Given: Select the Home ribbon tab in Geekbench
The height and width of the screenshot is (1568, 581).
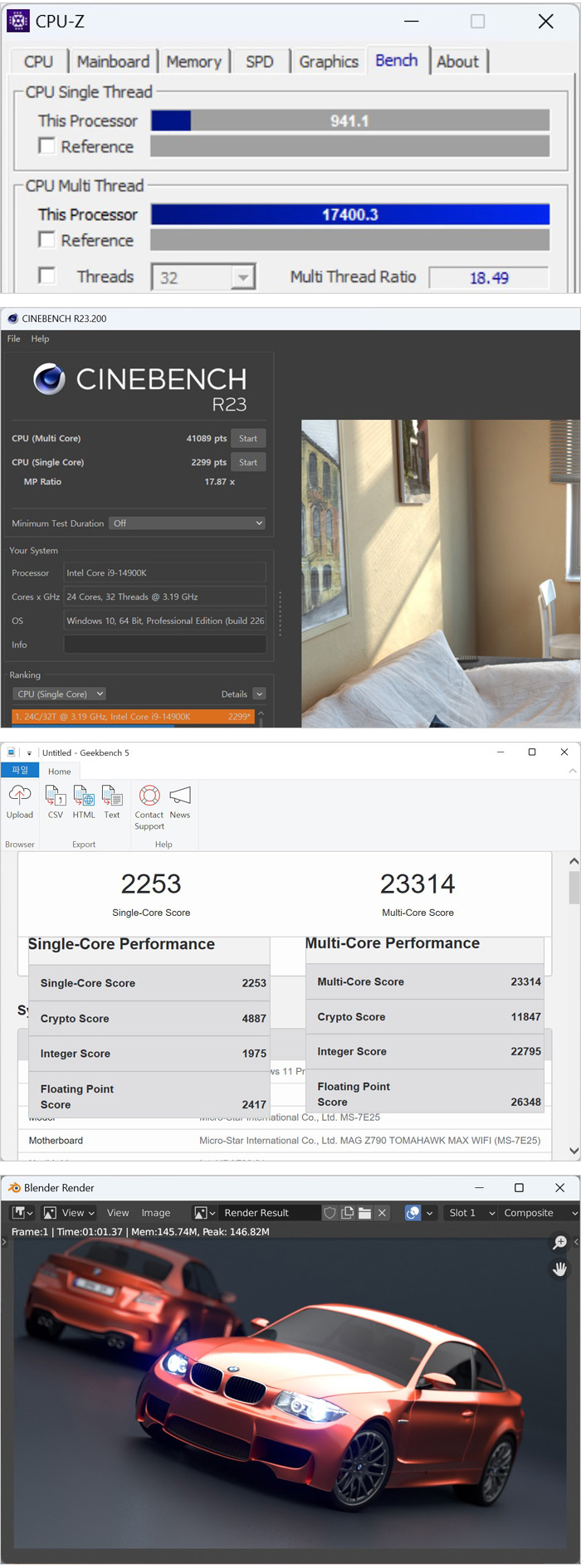Looking at the screenshot, I should pyautogui.click(x=60, y=772).
